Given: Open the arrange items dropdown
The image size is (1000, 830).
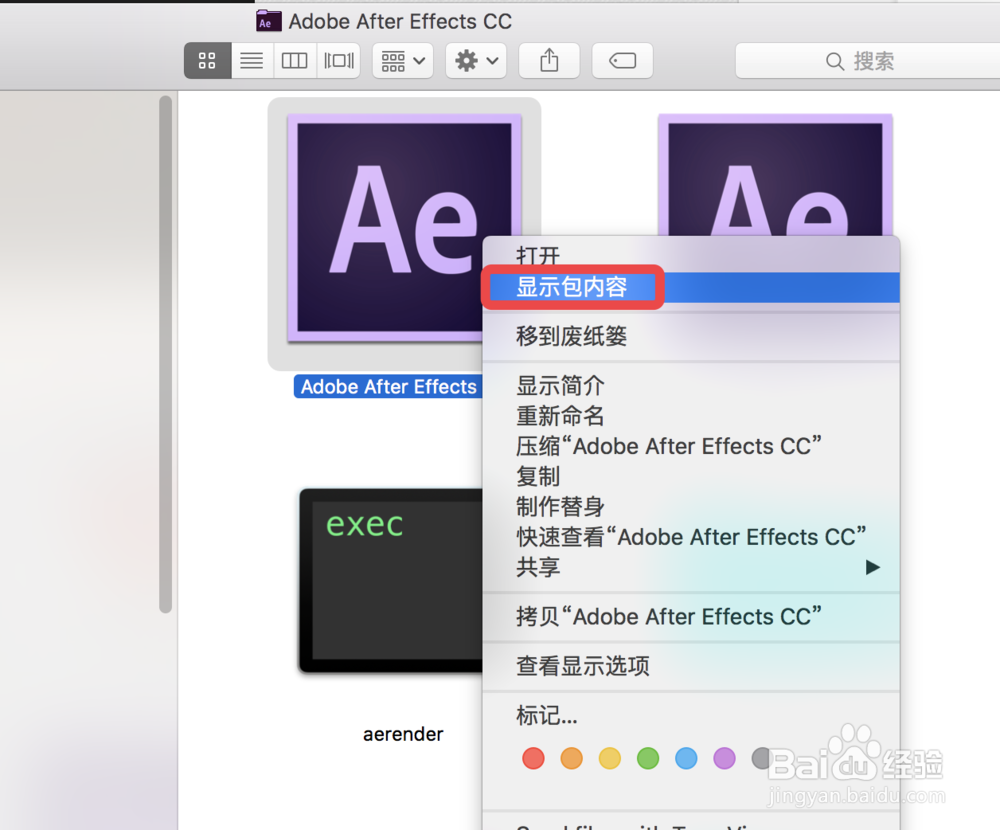Looking at the screenshot, I should tap(403, 61).
